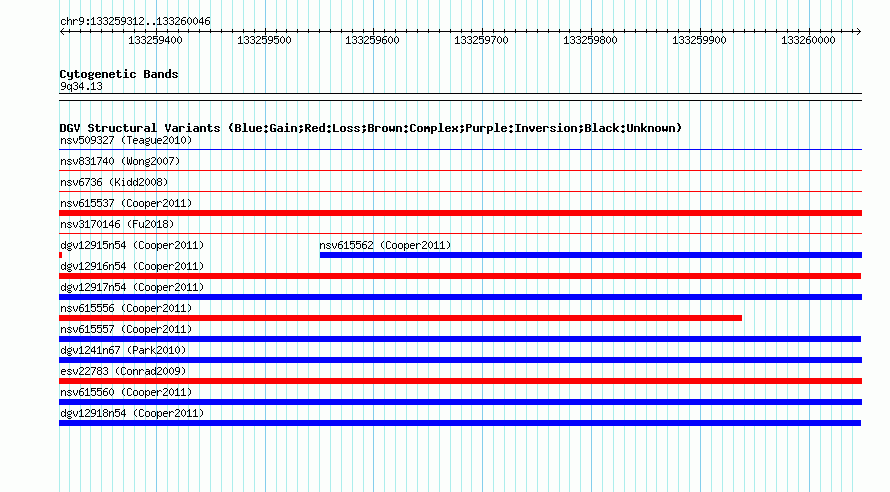Click the blue nsv615562 gain bar
The width and height of the screenshot is (890, 492).
pos(591,255)
